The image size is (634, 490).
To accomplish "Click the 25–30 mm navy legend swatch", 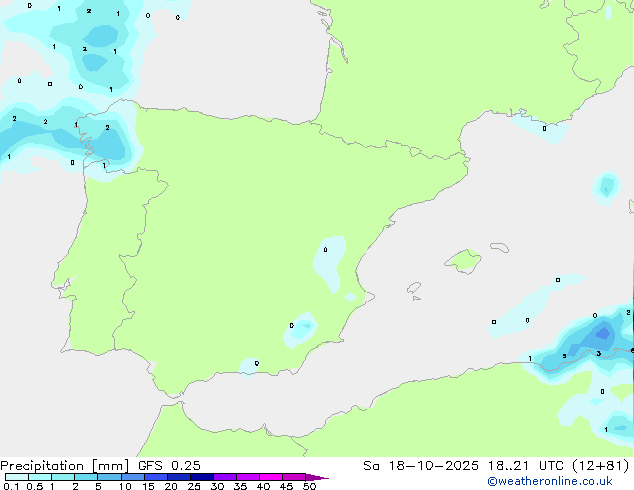I will [202, 477].
